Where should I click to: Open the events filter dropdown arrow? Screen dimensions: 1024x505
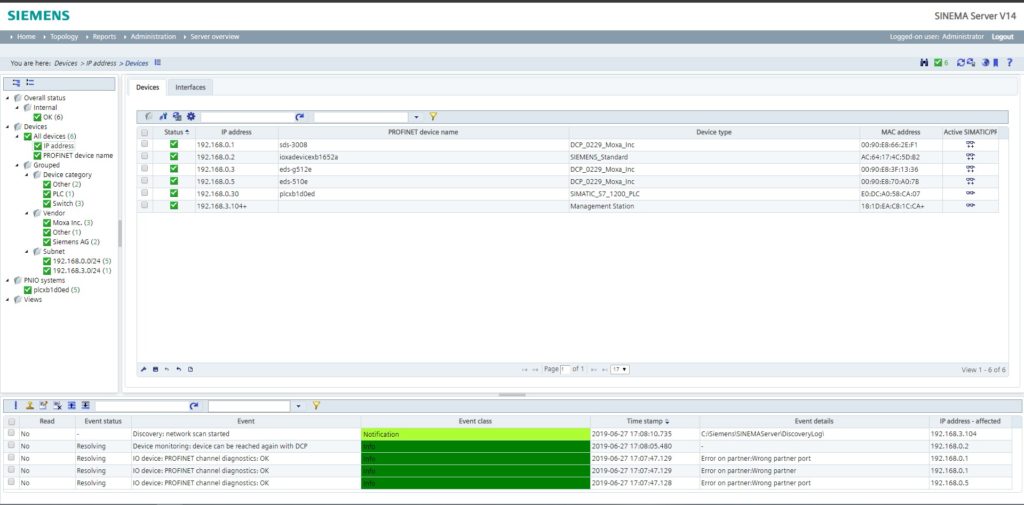(x=298, y=406)
